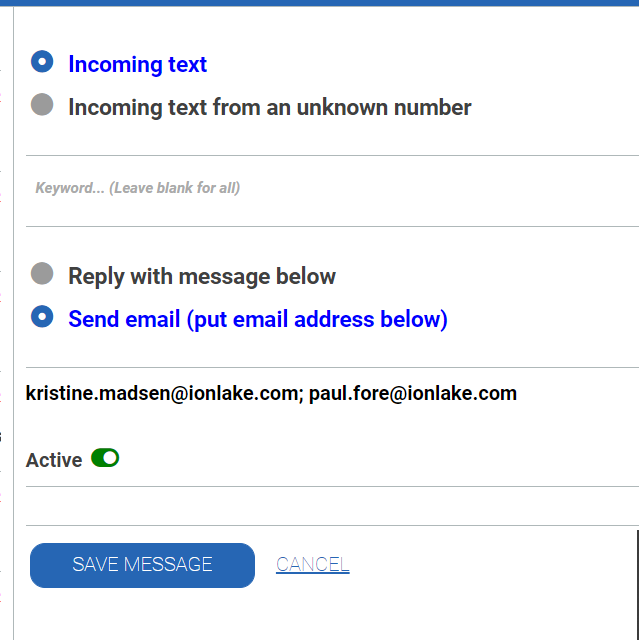Click the empty row below the Active switch
639x640 pixels.
330,506
